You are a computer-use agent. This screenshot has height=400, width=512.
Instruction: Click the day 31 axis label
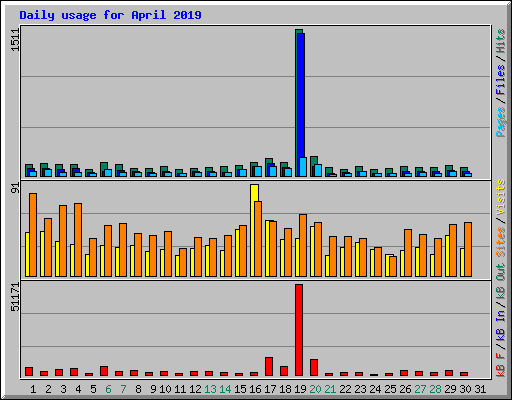pyautogui.click(x=480, y=389)
